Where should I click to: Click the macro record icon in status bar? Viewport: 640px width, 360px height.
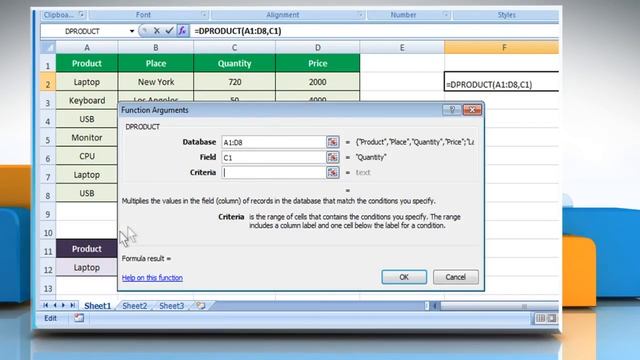(x=79, y=318)
